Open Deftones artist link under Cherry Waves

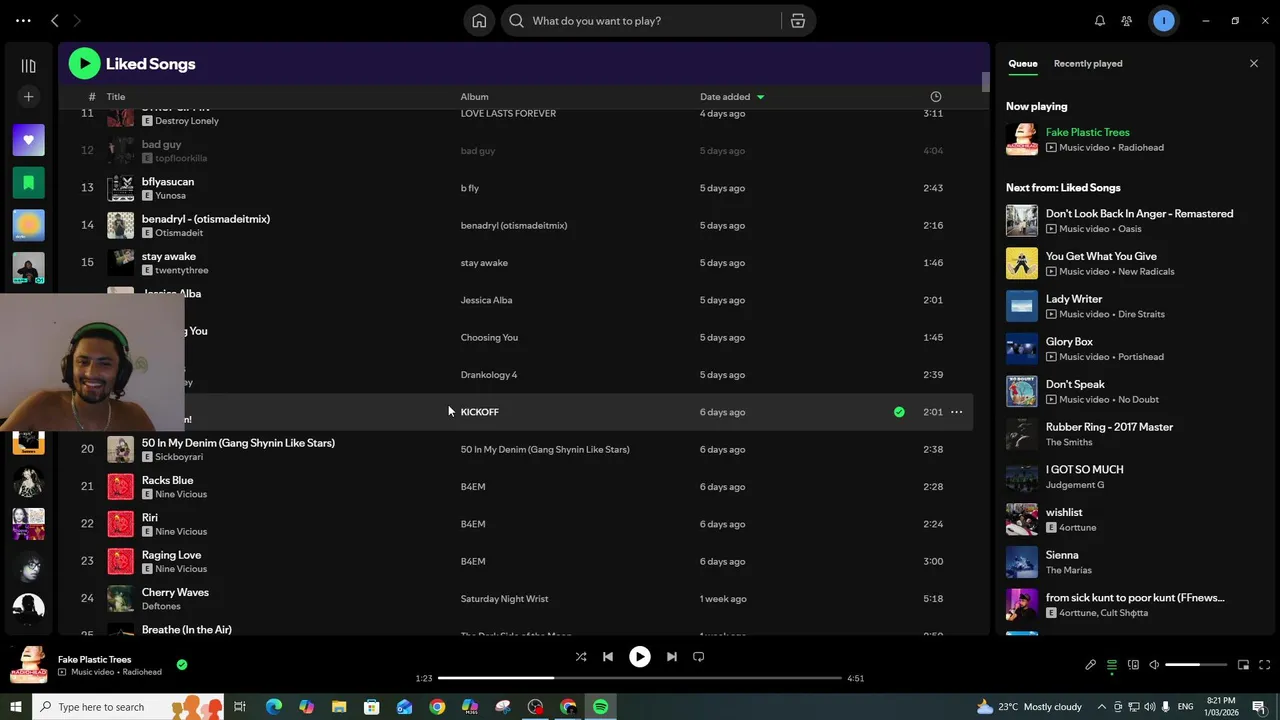click(161, 606)
